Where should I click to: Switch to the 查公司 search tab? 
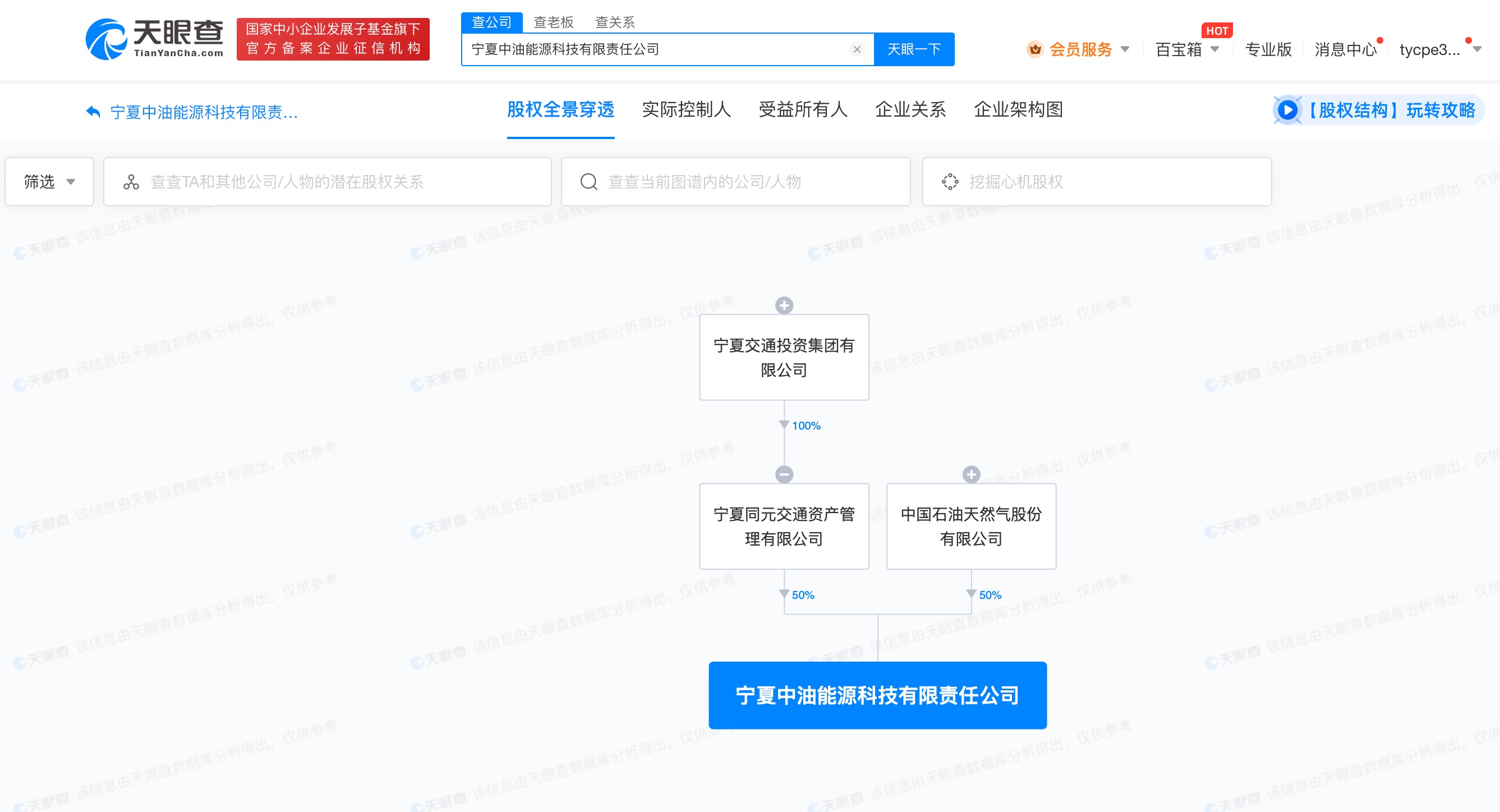click(x=491, y=22)
